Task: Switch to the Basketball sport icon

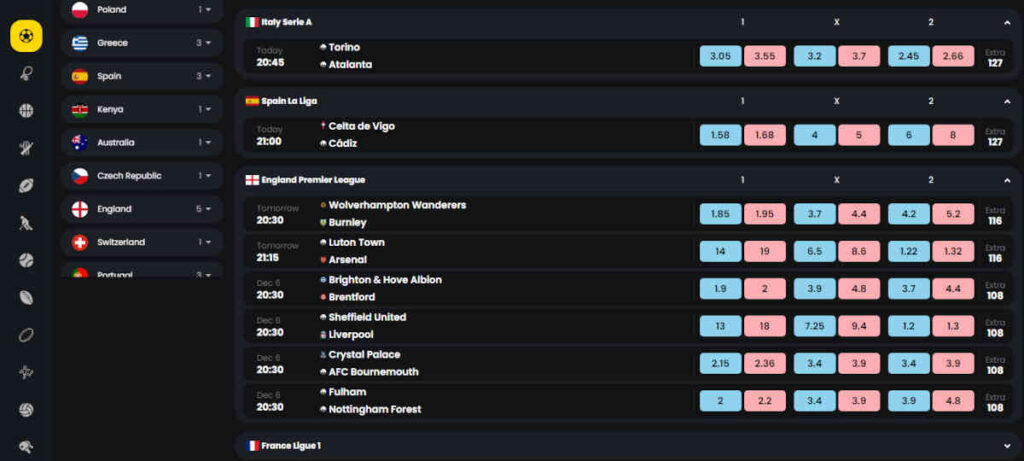Action: tap(26, 110)
